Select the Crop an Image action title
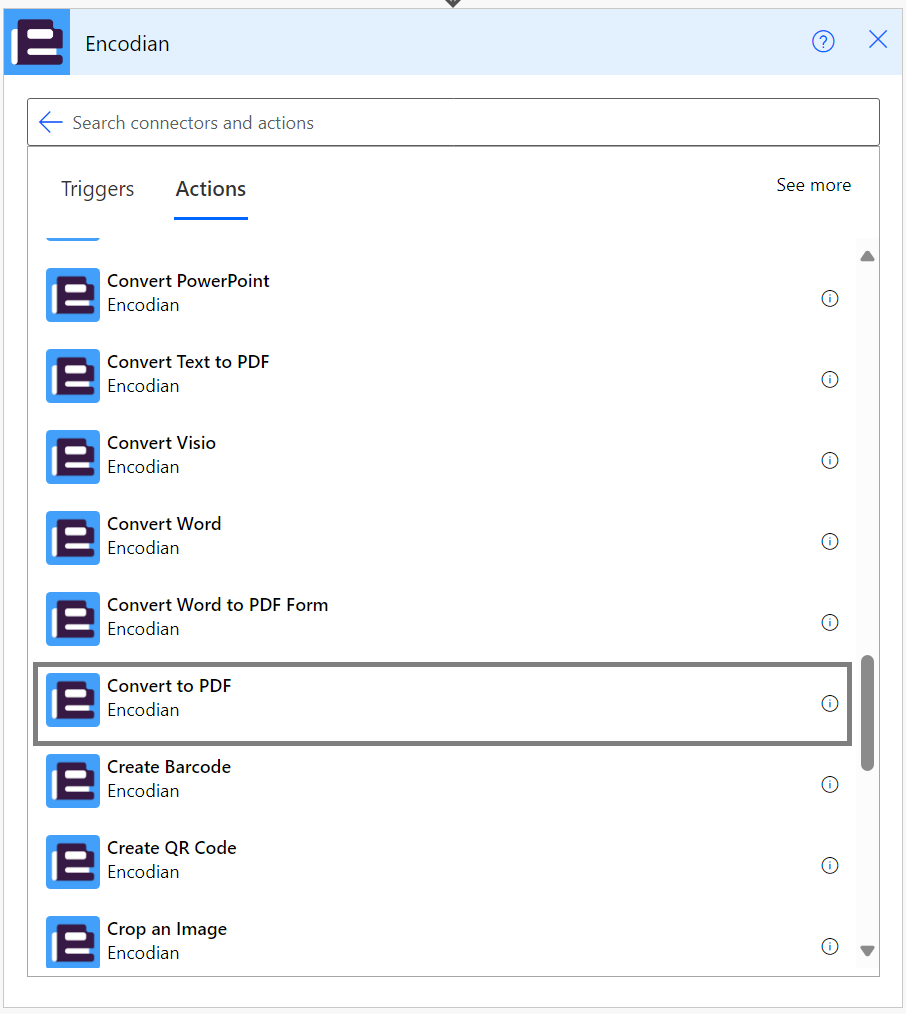 (x=167, y=929)
